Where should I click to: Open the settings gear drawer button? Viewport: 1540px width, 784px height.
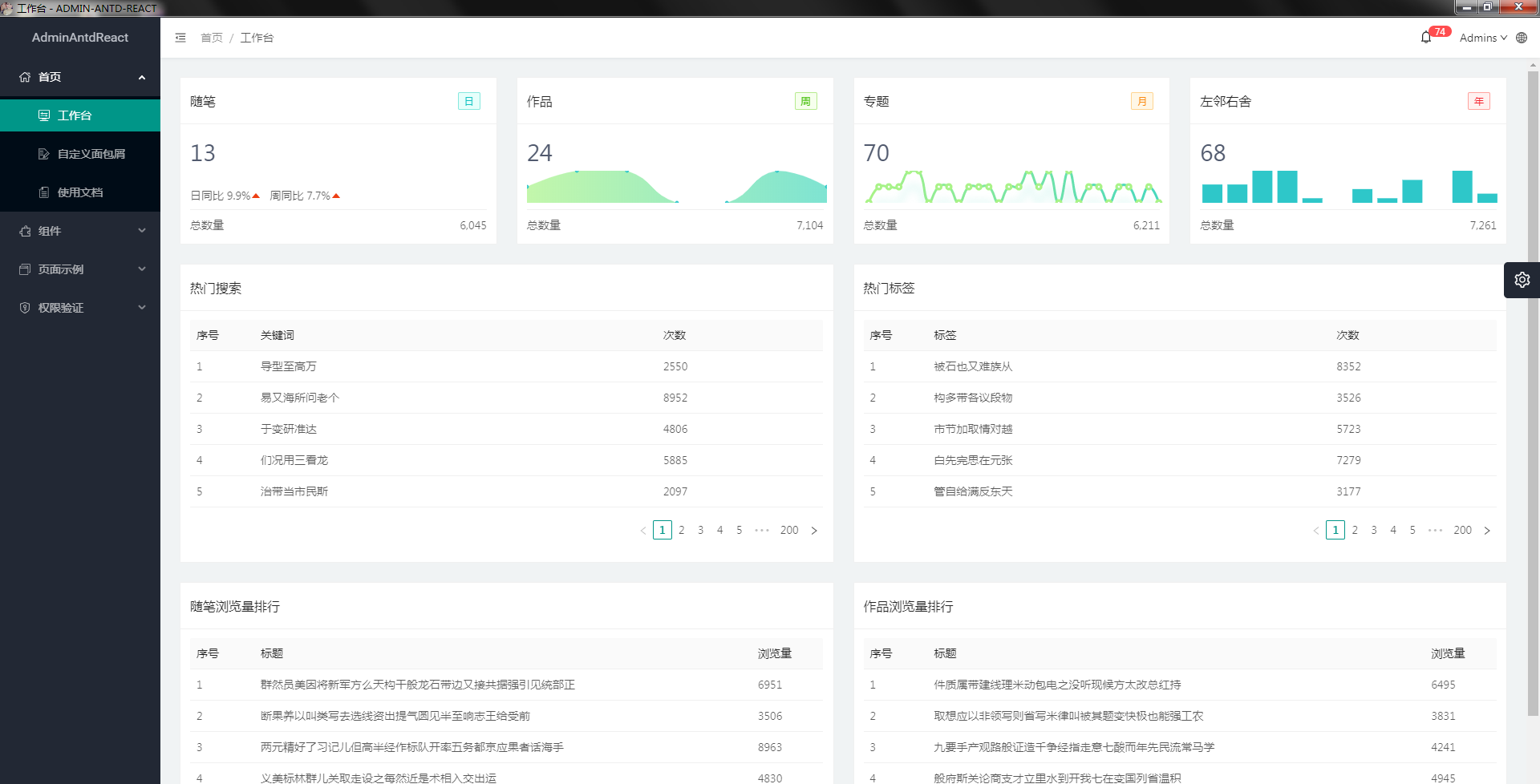point(1522,280)
